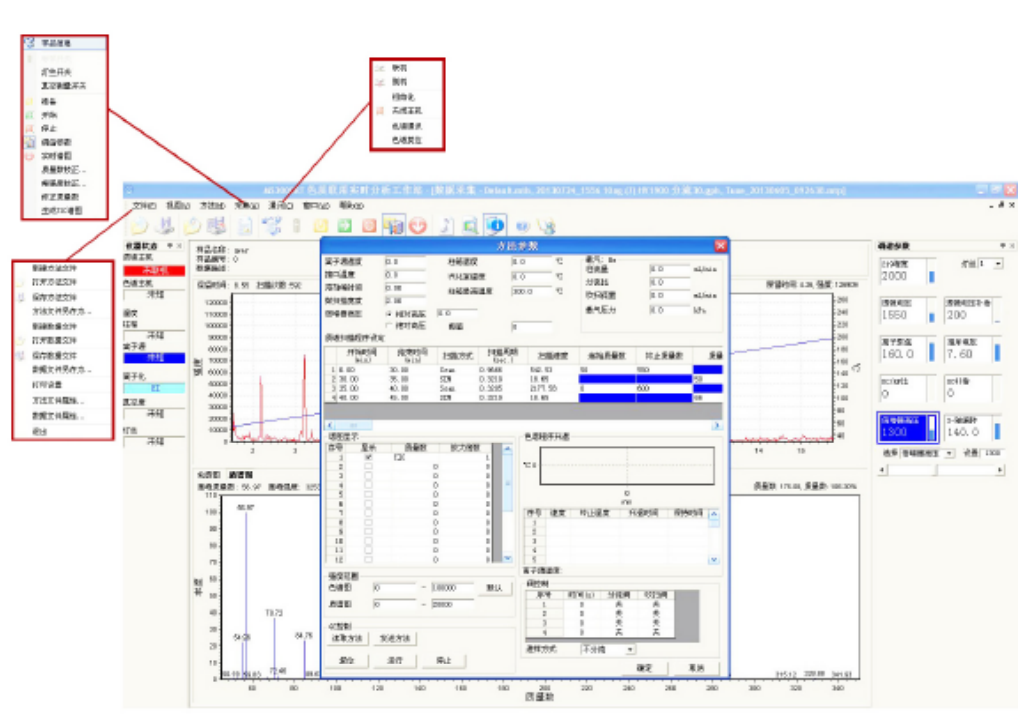The image size is (1024, 722).
Task: Click the spectrum chart icon in toolbar
Action: click(393, 225)
